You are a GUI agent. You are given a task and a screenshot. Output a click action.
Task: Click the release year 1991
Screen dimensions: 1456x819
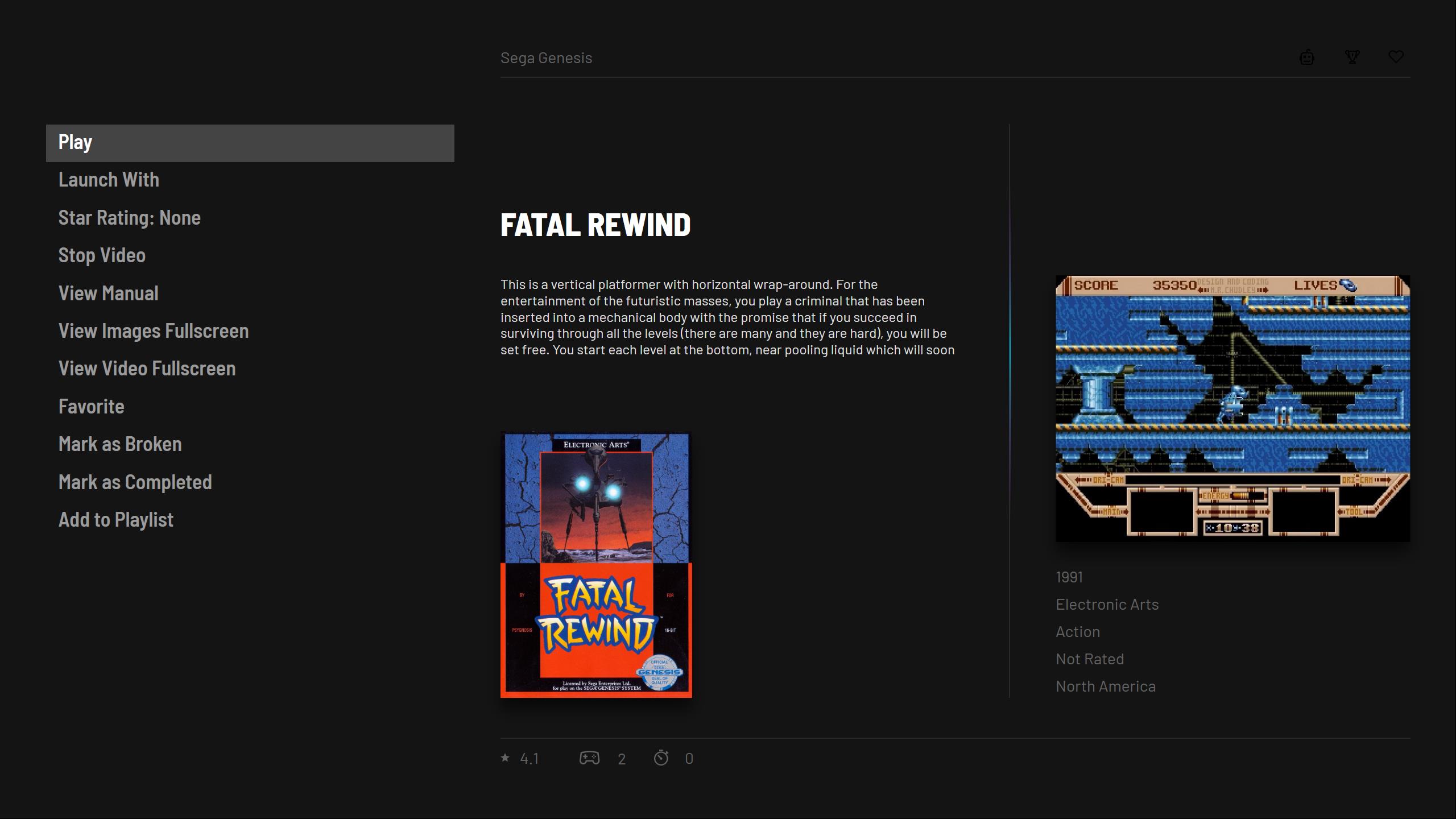pyautogui.click(x=1069, y=577)
